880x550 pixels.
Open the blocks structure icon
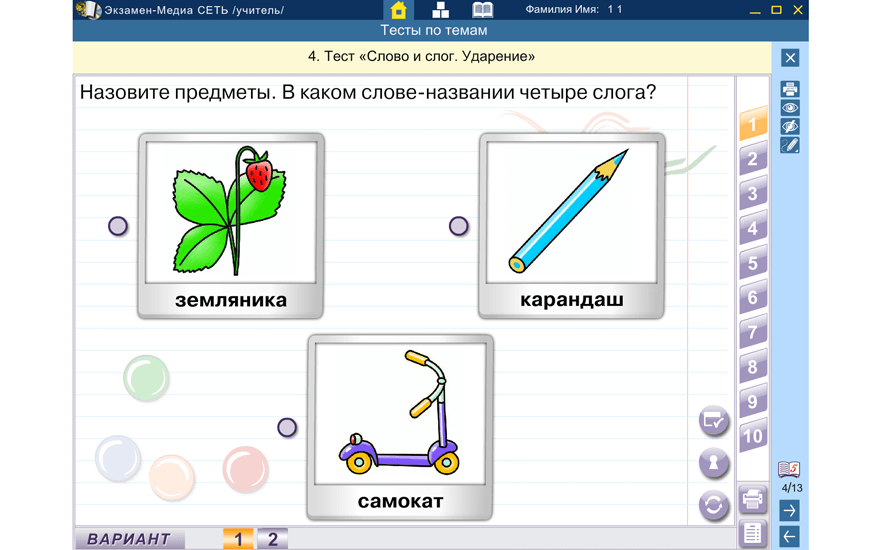[x=441, y=10]
